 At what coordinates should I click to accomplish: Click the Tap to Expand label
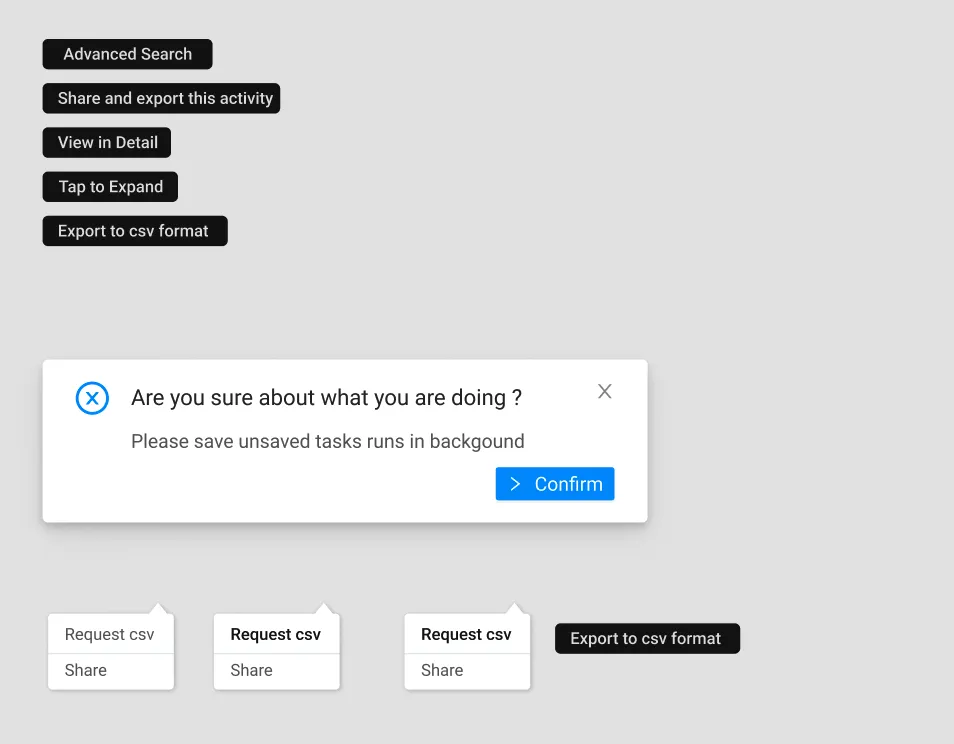pos(110,187)
